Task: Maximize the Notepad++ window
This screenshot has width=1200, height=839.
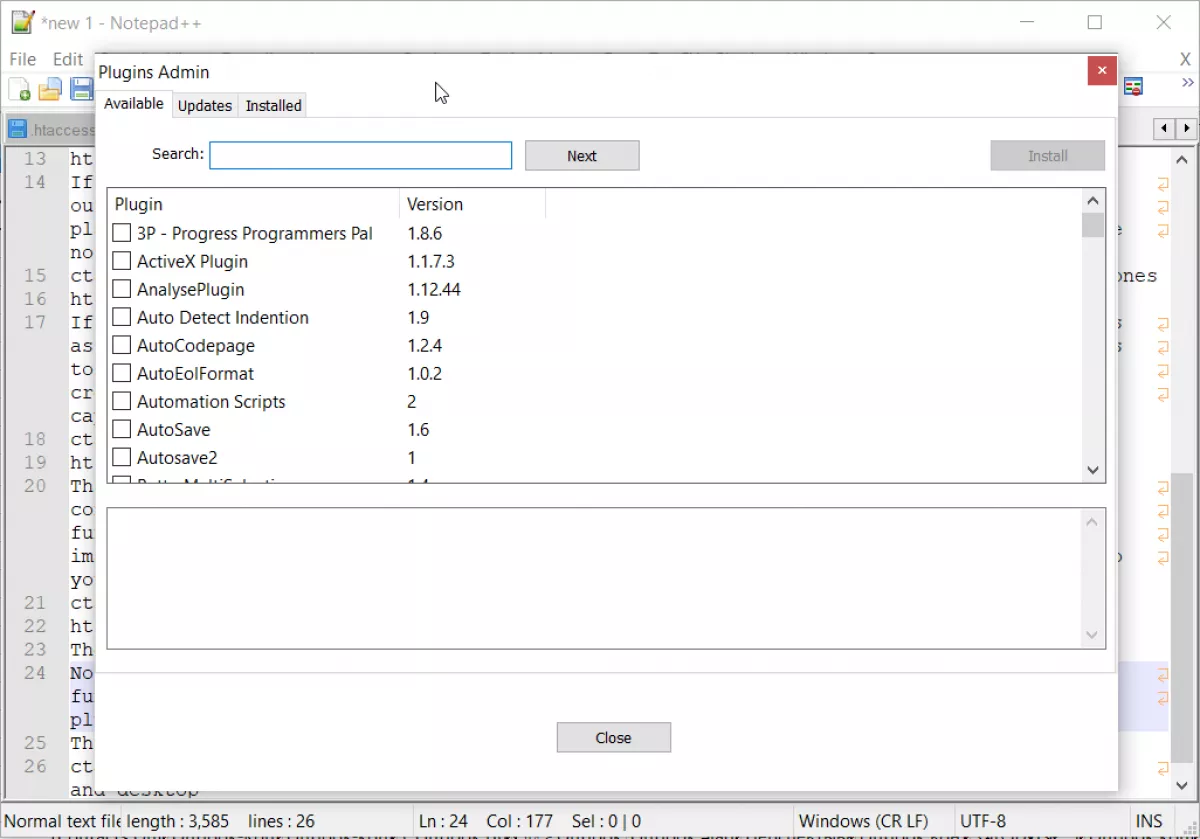Action: [x=1095, y=22]
